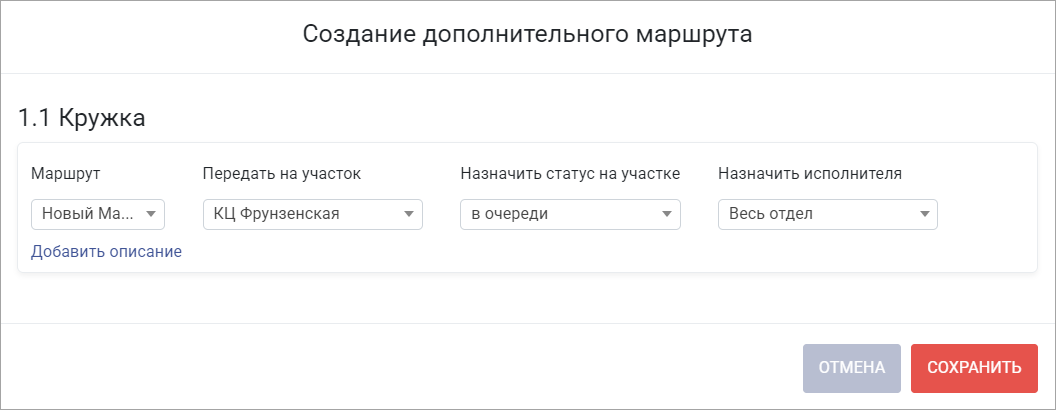Select the КЦ Фрунзенская value text

(x=277, y=214)
